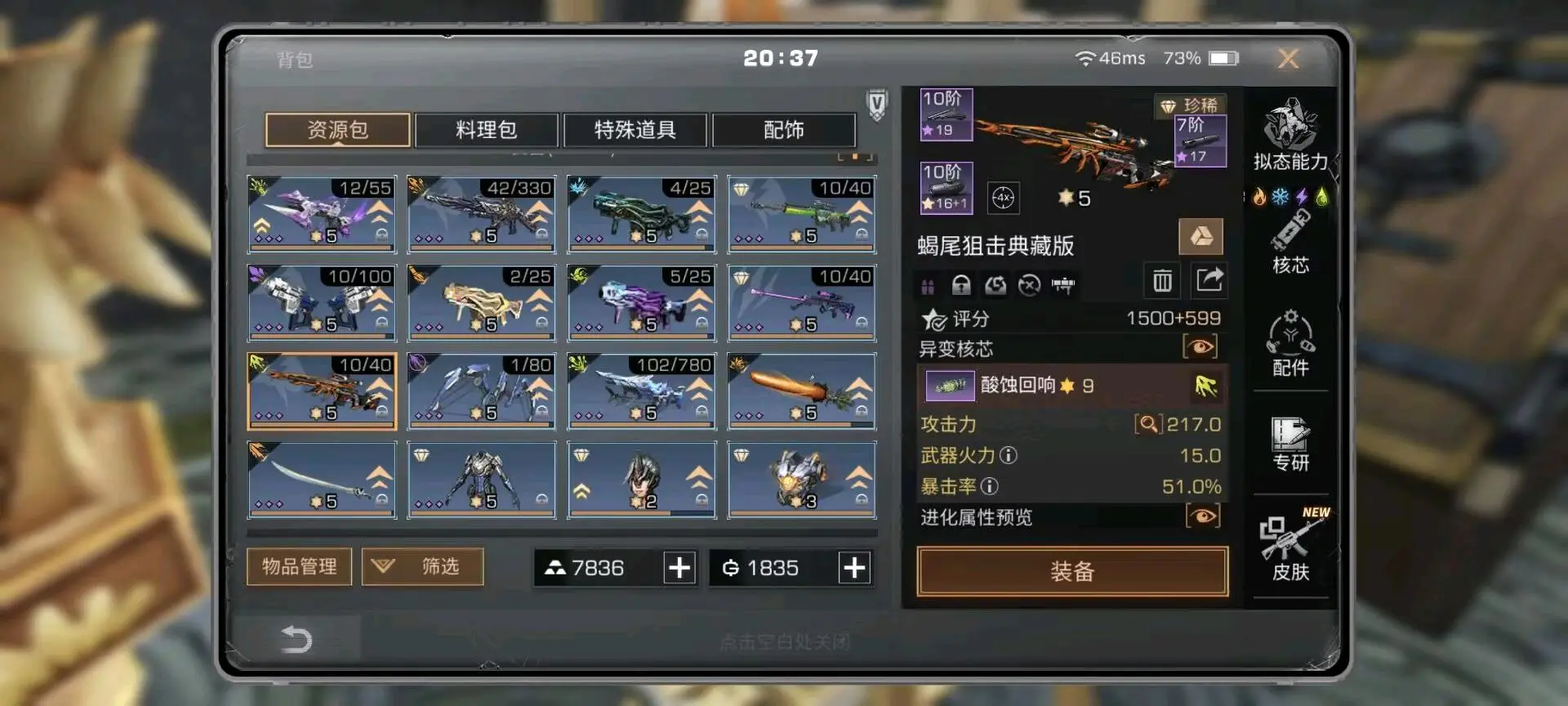Click the plus beside 1835 currency

pos(853,568)
